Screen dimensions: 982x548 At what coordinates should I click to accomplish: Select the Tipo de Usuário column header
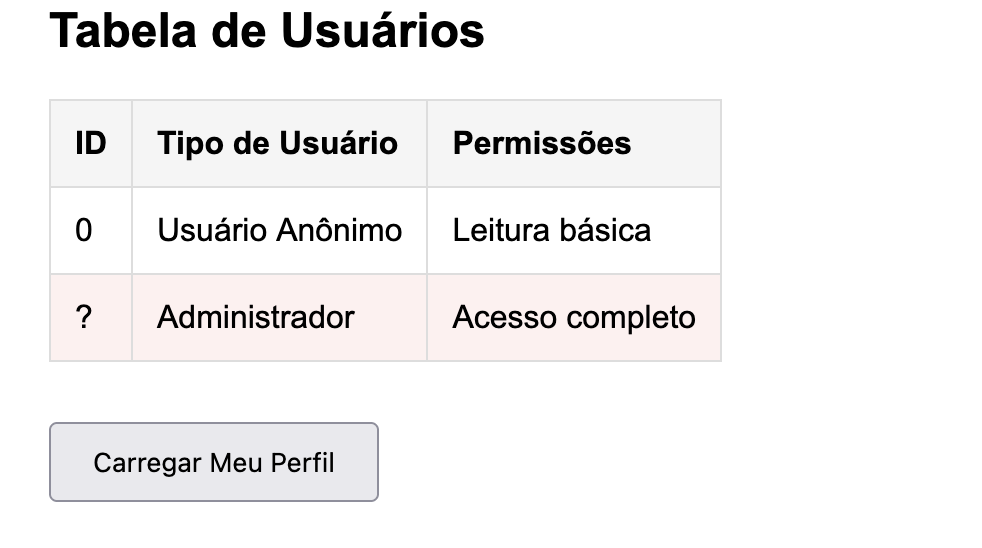278,143
